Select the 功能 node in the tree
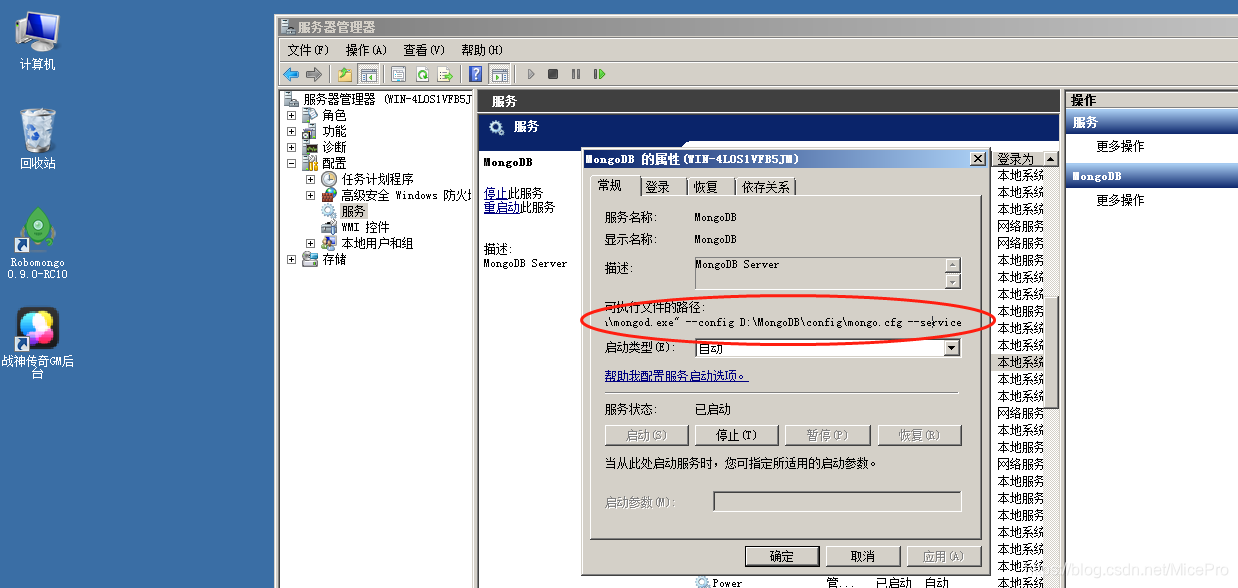Screen dimensions: 1238x588 (334, 131)
